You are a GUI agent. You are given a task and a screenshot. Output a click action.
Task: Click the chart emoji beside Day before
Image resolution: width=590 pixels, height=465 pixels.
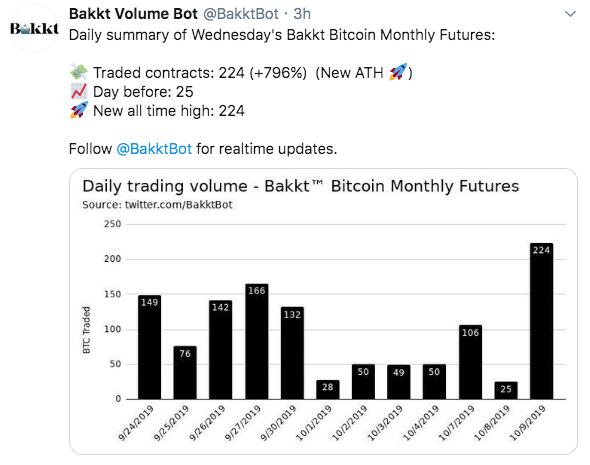pyautogui.click(x=79, y=91)
